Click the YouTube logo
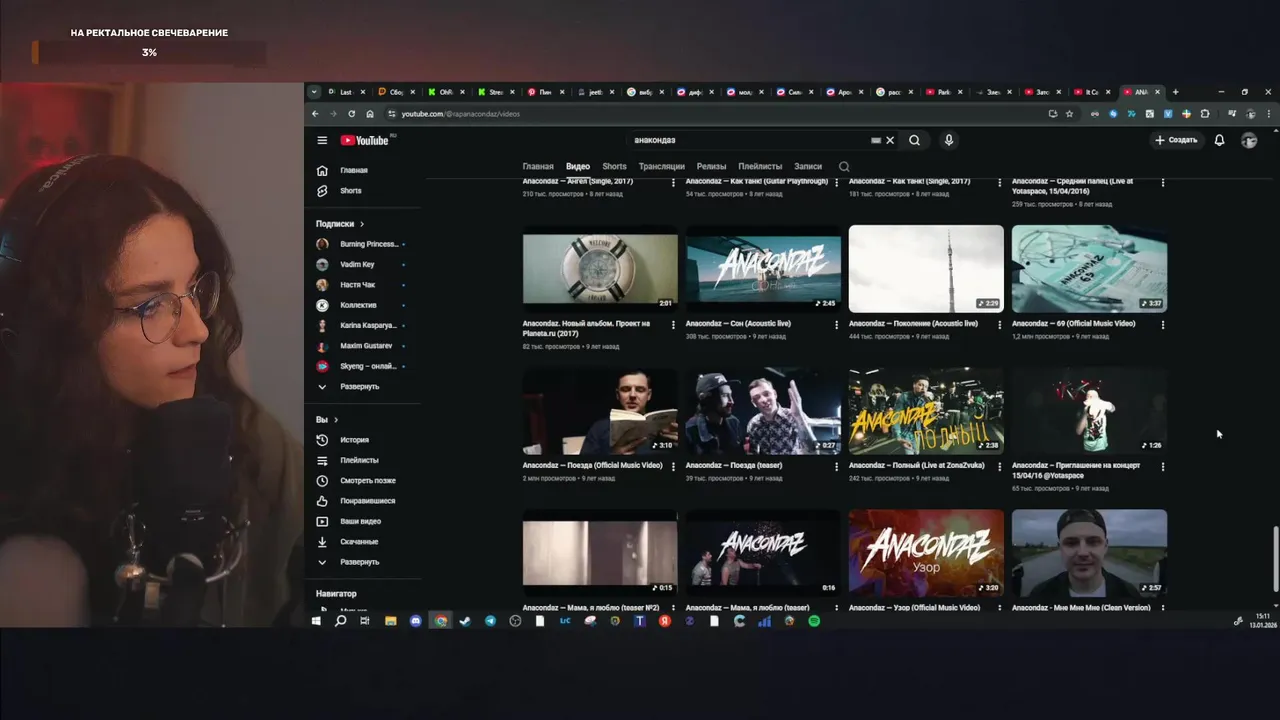The width and height of the screenshot is (1280, 720). point(365,140)
